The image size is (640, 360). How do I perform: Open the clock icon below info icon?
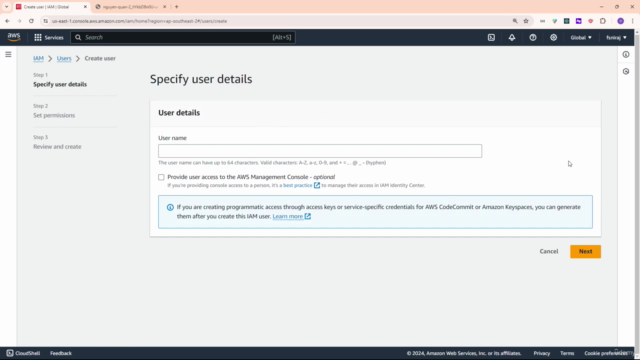[626, 71]
